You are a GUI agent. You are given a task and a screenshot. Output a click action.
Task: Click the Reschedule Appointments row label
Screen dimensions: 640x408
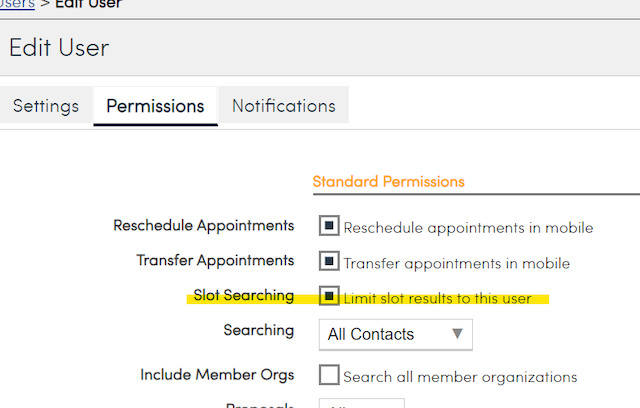(x=204, y=226)
